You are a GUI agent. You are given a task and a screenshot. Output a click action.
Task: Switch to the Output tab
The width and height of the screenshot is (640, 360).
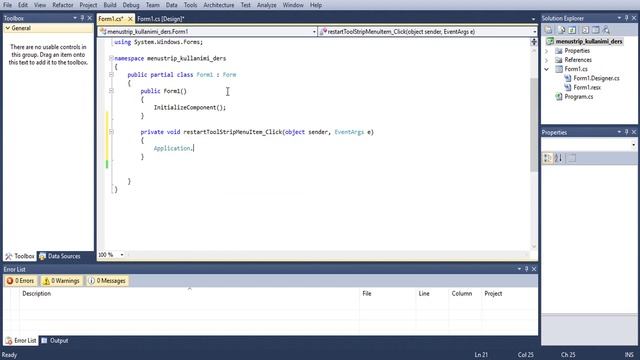tap(55, 340)
